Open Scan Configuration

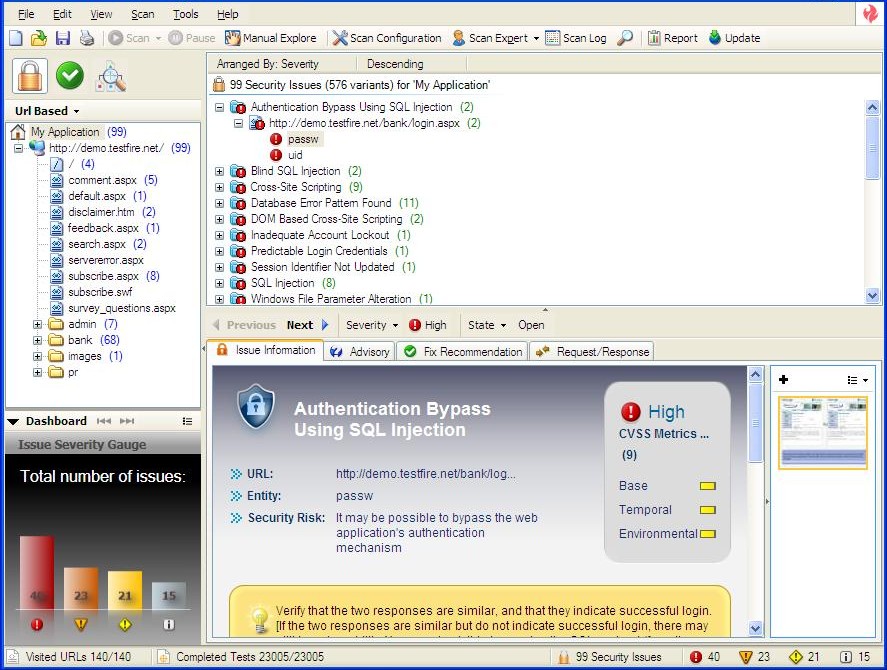click(387, 37)
